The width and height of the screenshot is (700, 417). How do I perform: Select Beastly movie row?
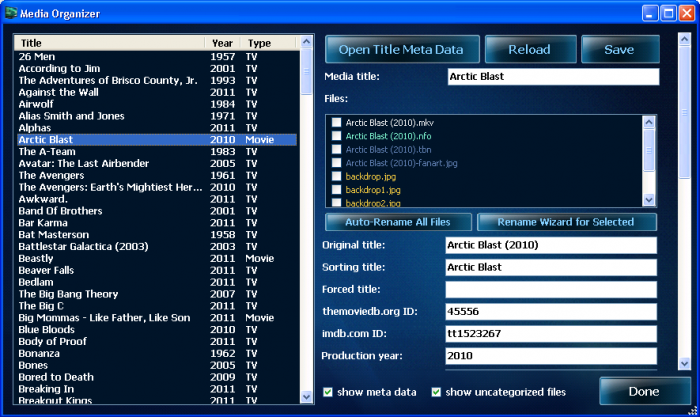pyautogui.click(x=157, y=259)
